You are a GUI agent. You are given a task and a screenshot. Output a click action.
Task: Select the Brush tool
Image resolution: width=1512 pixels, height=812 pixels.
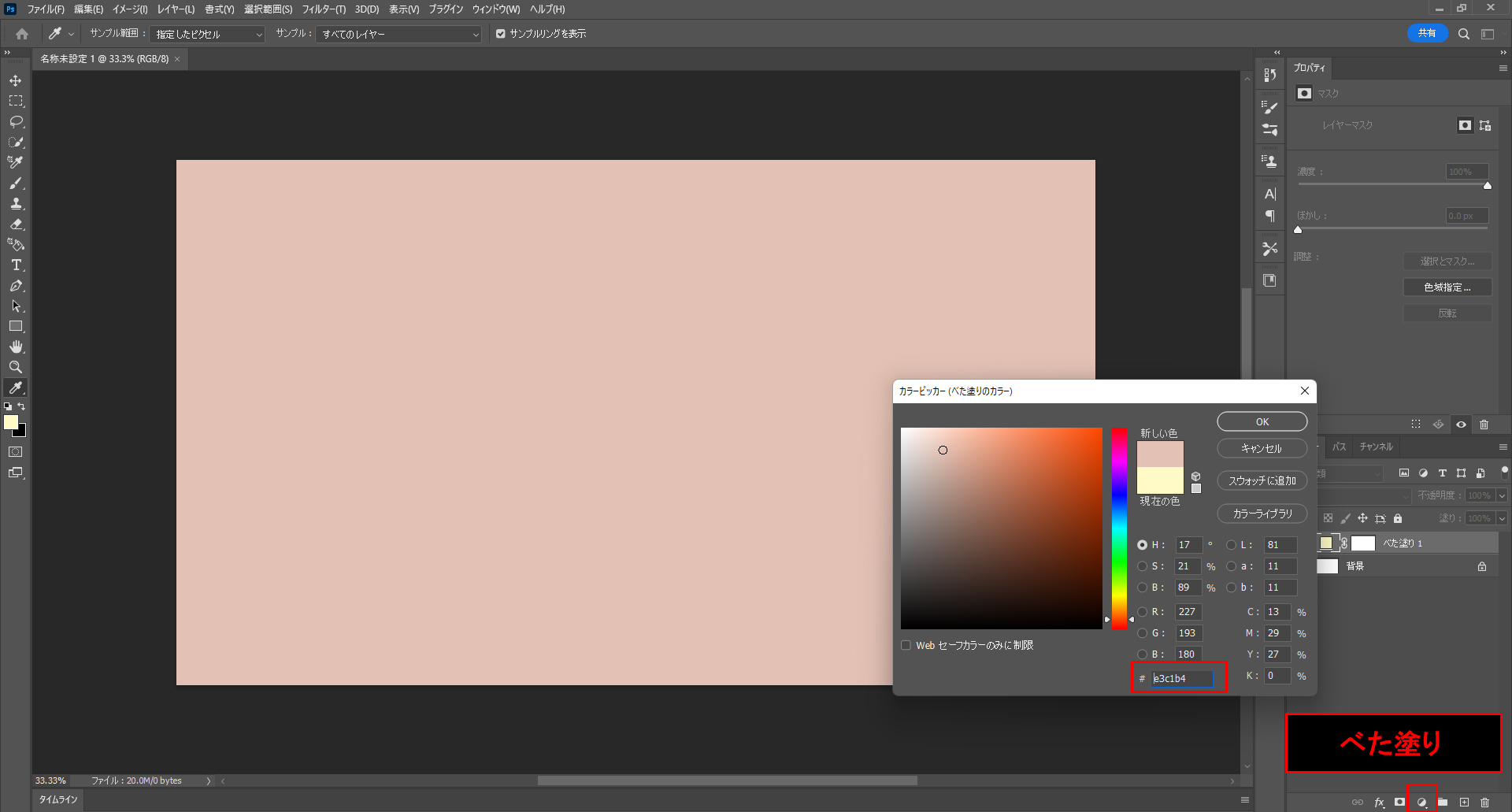[16, 184]
